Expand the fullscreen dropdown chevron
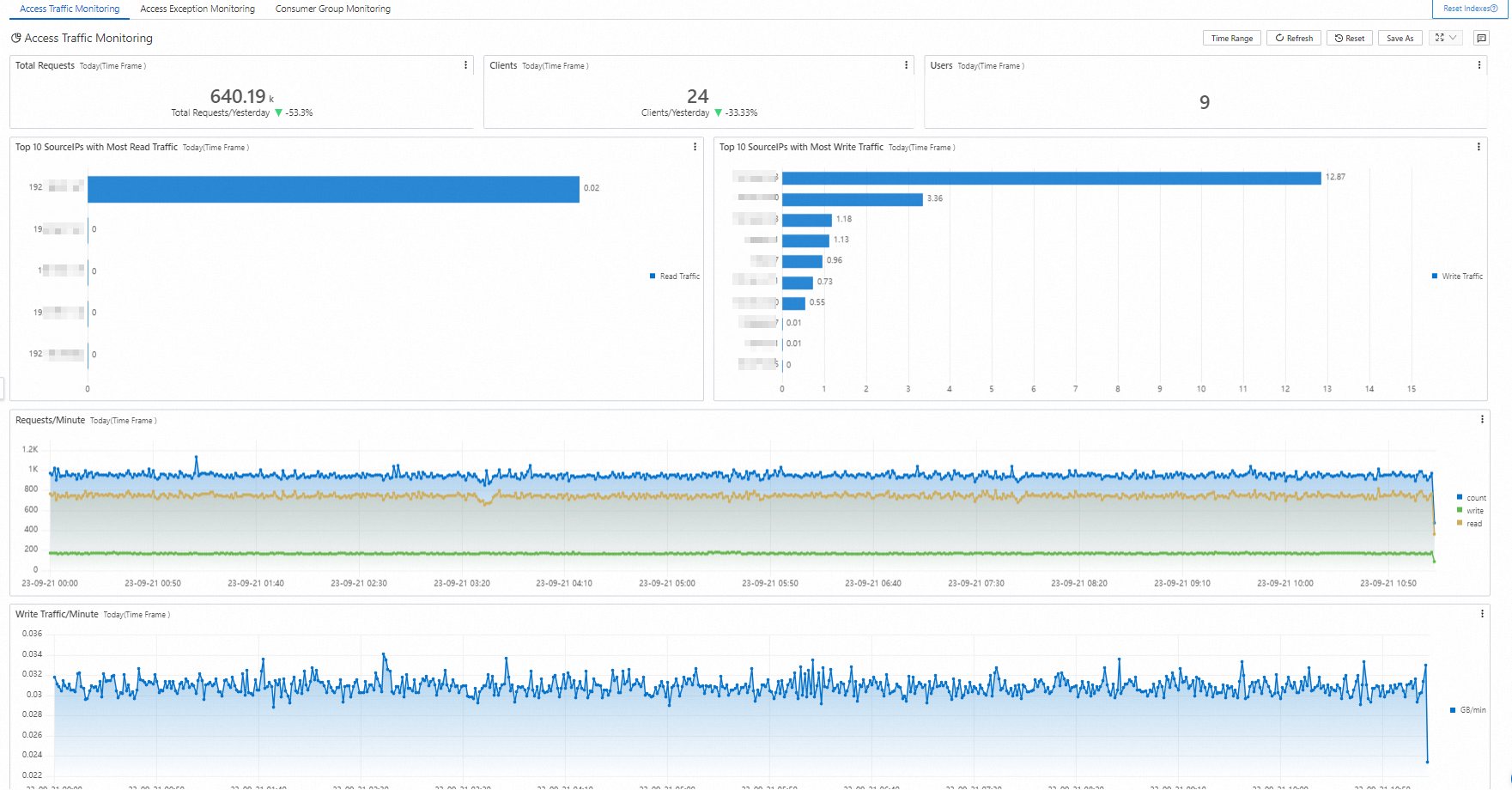 pyautogui.click(x=1453, y=38)
